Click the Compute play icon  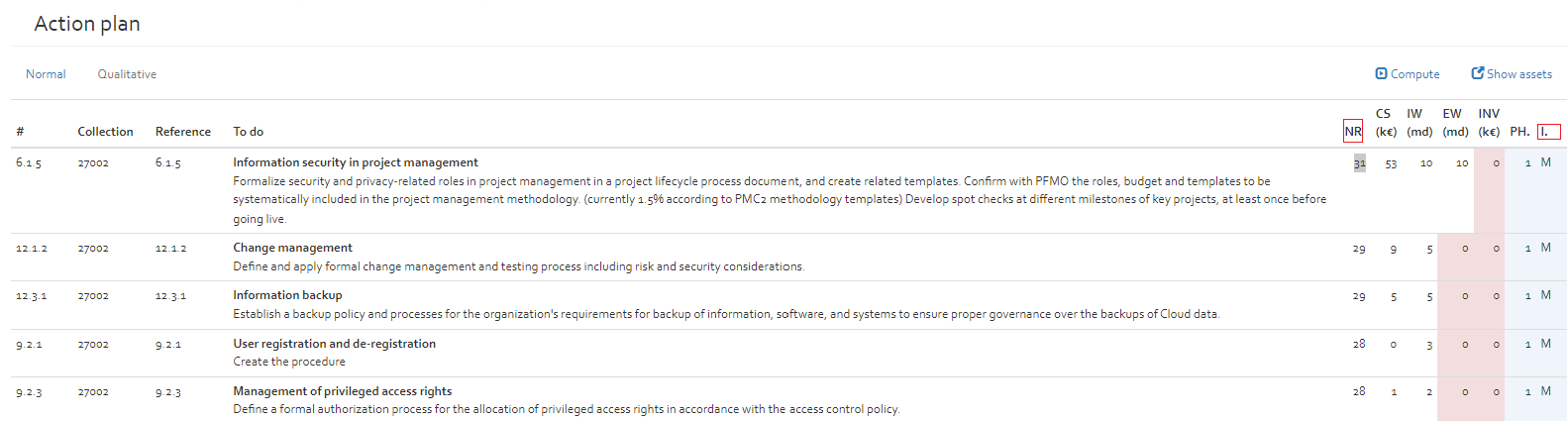point(1381,73)
